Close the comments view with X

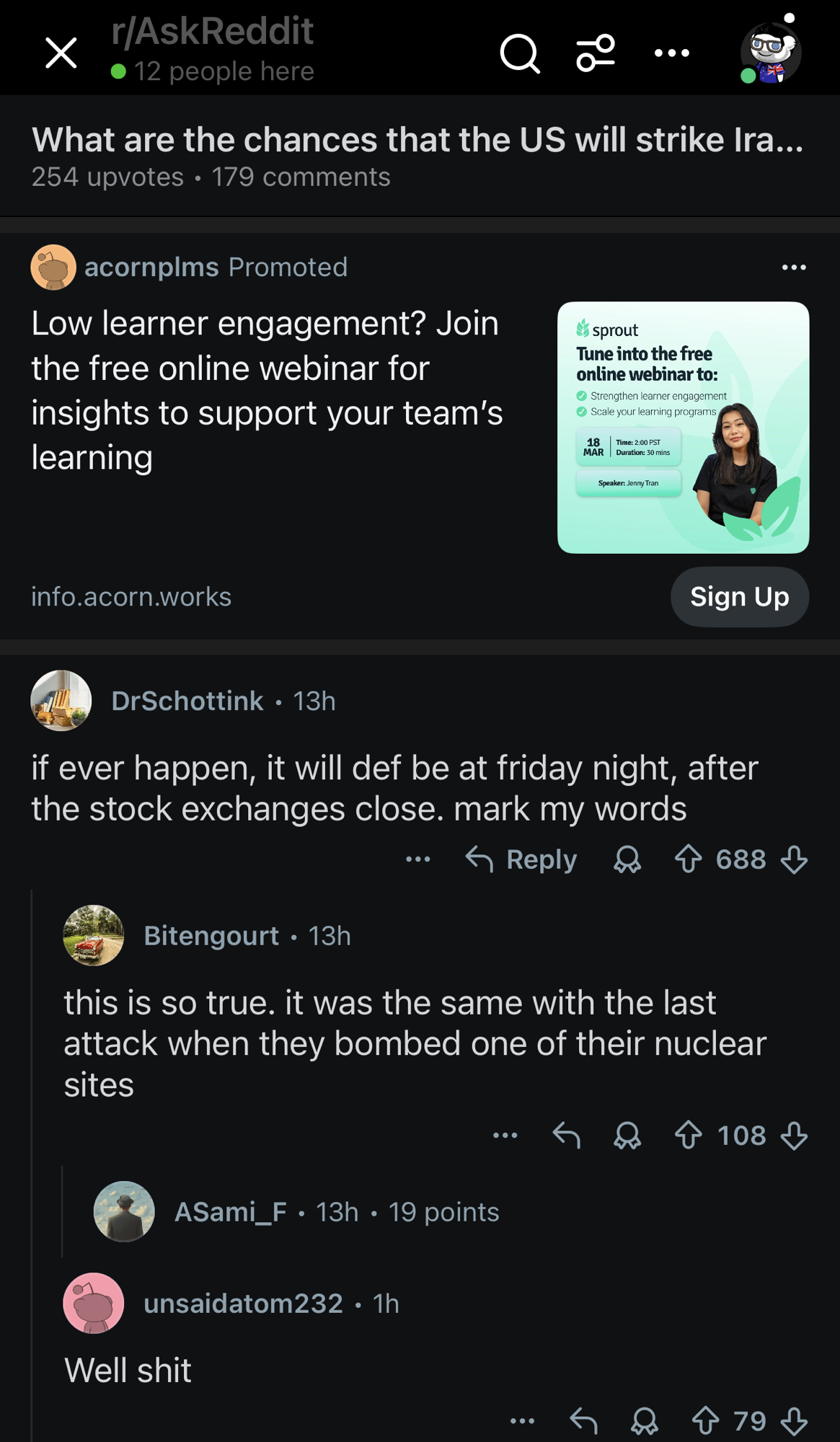(x=61, y=53)
